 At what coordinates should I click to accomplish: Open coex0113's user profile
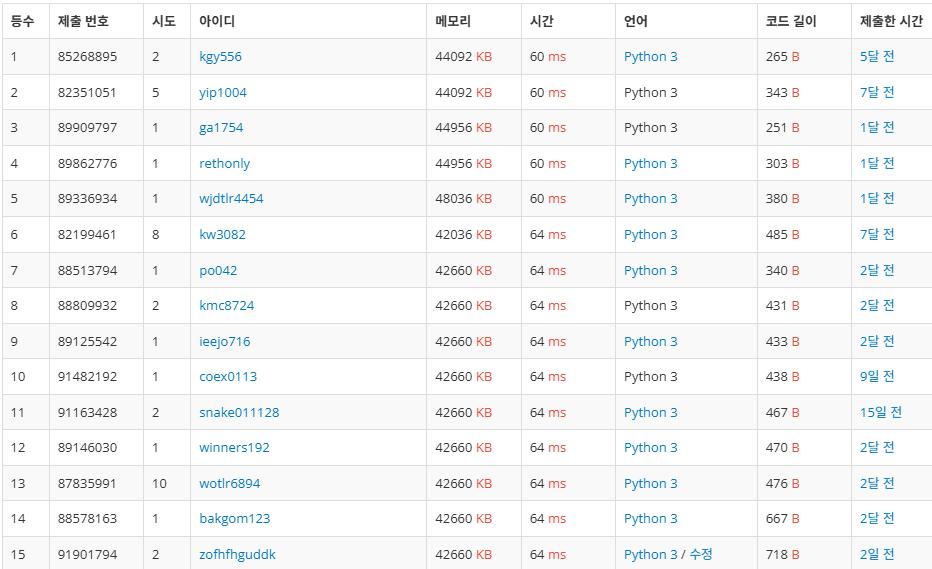pos(228,377)
